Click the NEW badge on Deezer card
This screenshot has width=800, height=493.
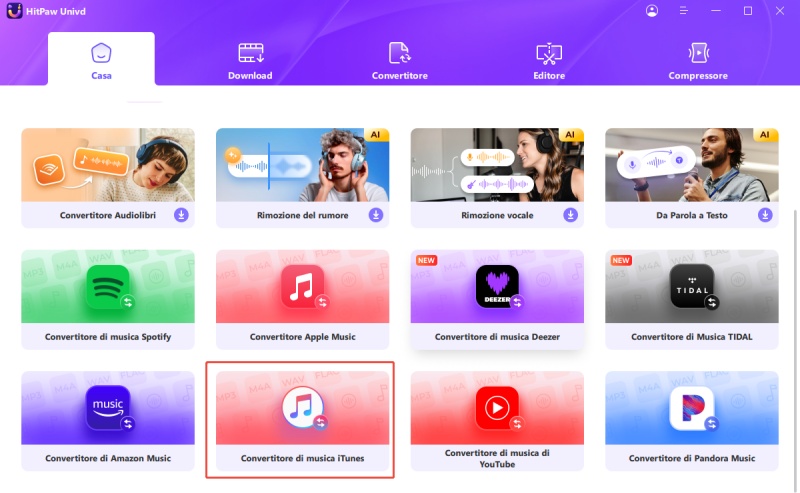426,260
